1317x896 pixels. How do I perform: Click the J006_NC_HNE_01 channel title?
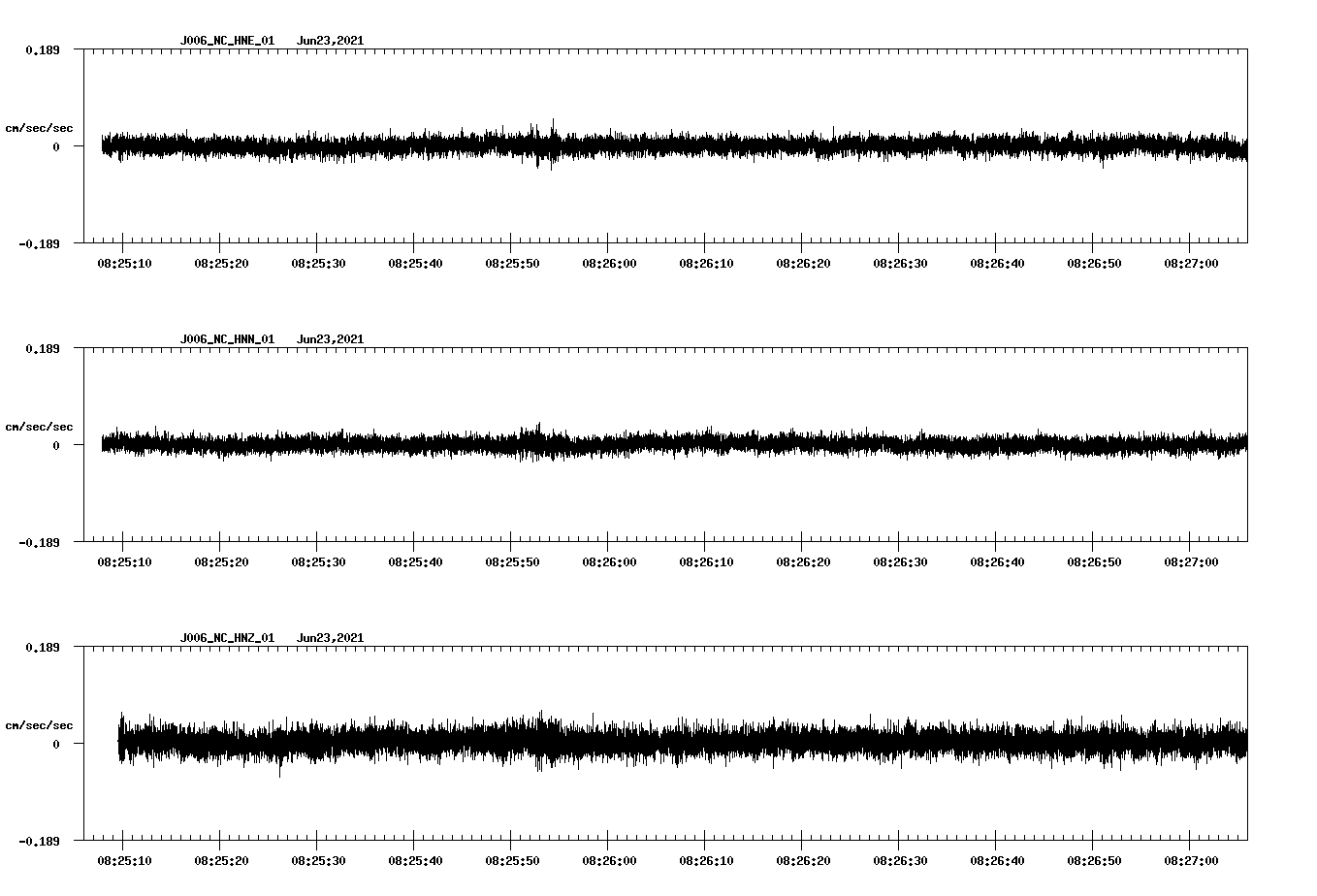227,41
